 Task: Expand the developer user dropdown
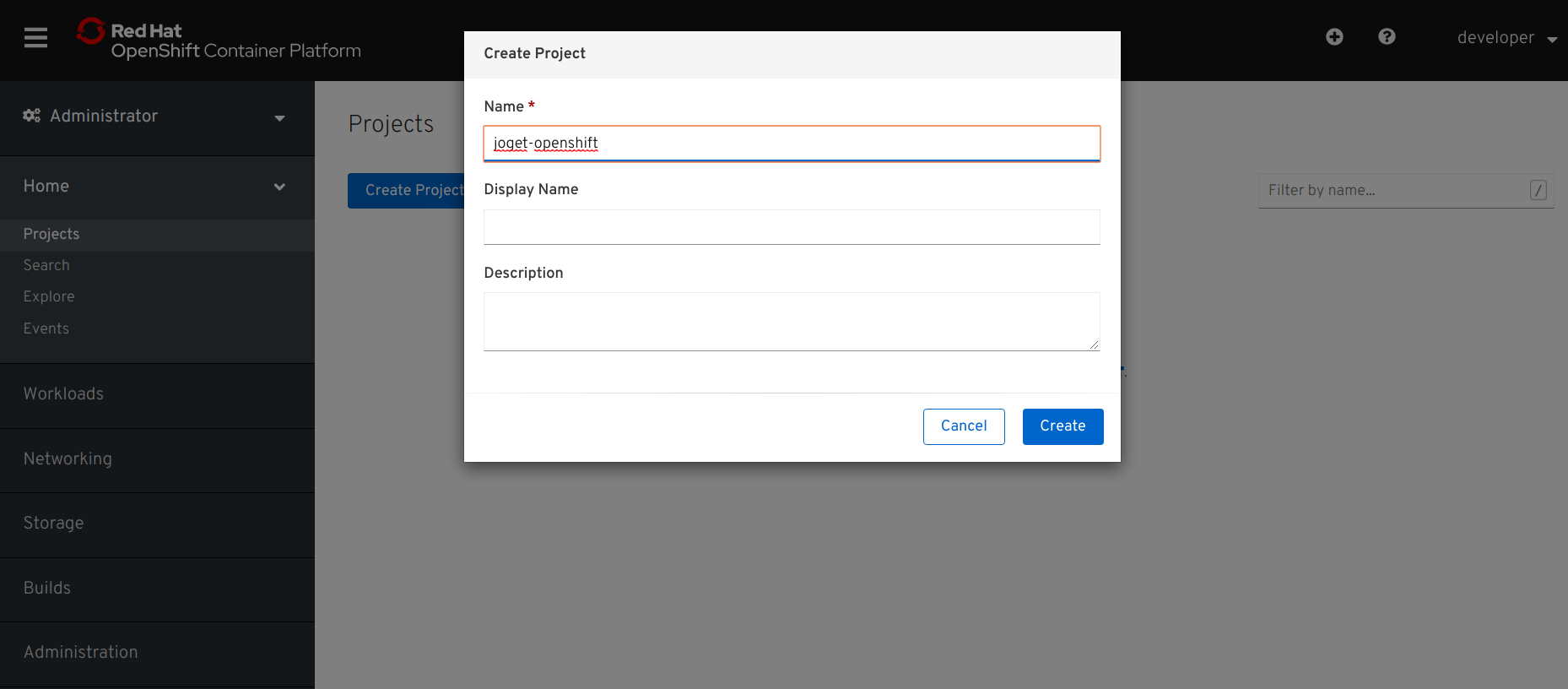(1506, 38)
